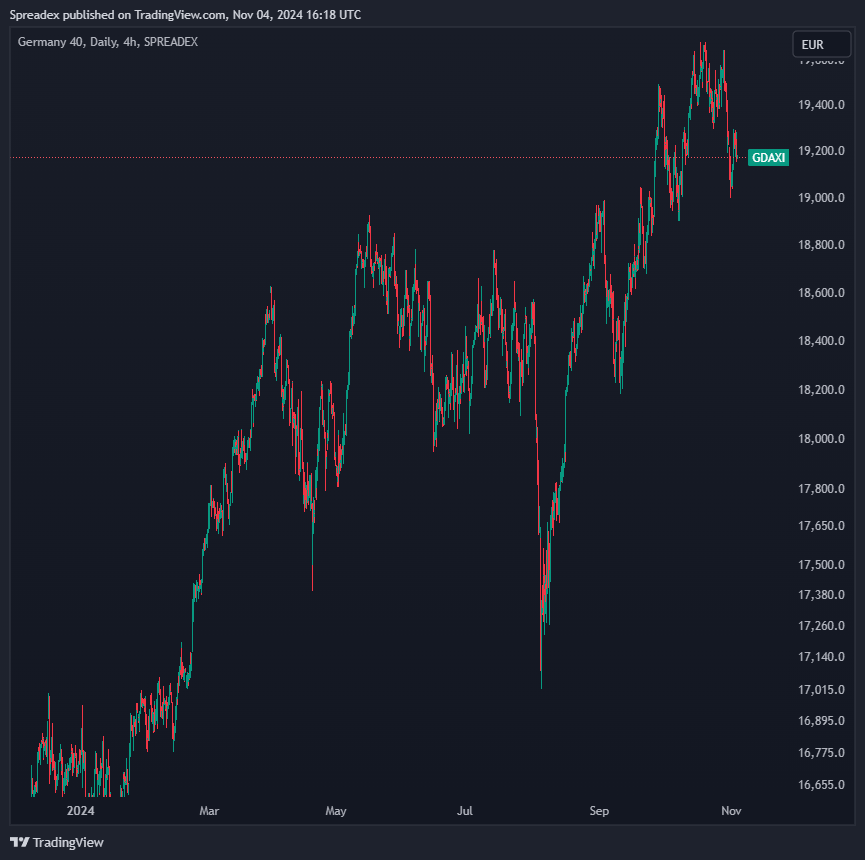The image size is (865, 860).
Task: Click the Jul time axis label
Action: click(x=465, y=810)
